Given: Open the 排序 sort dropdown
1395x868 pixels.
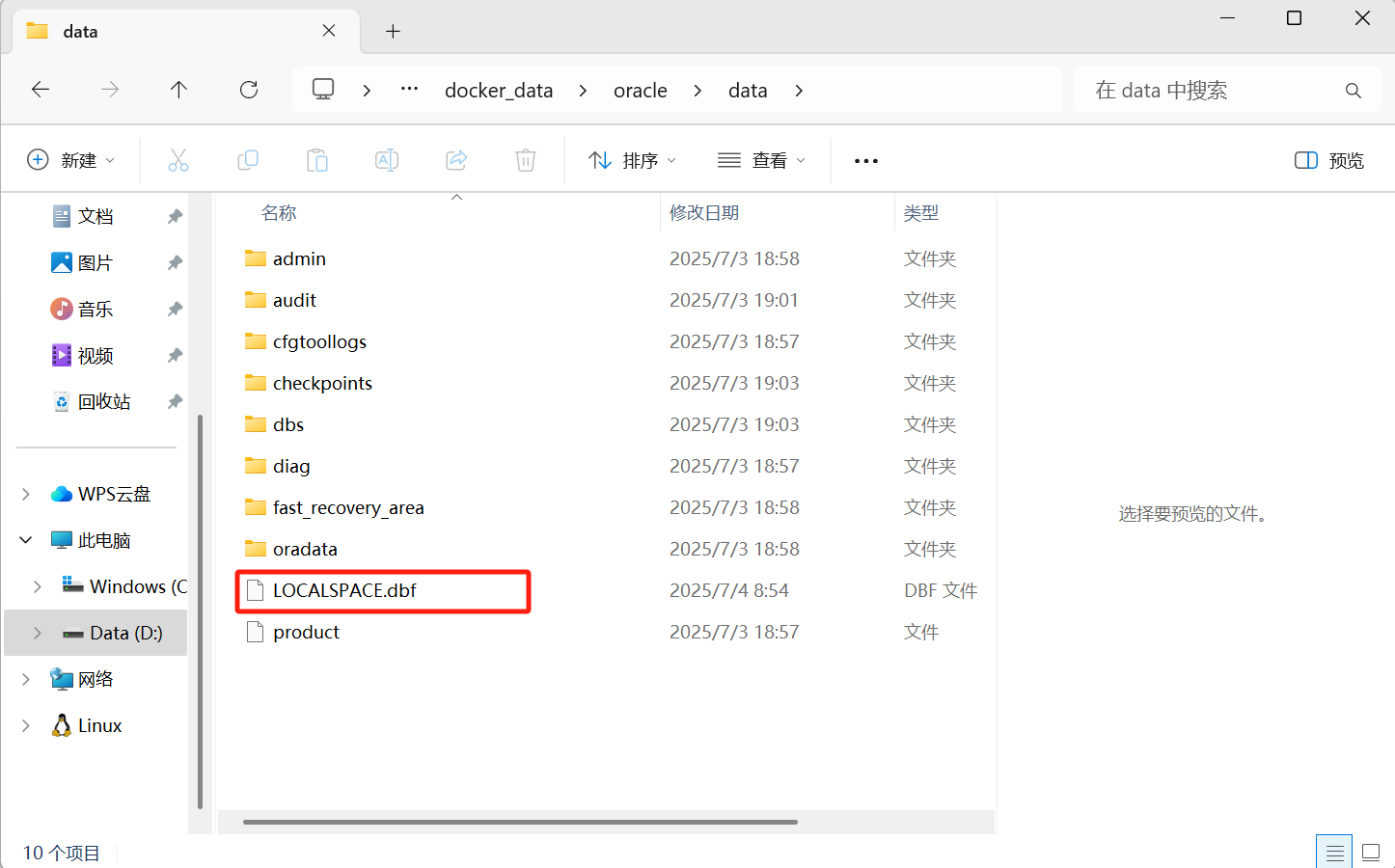Looking at the screenshot, I should pos(633,160).
